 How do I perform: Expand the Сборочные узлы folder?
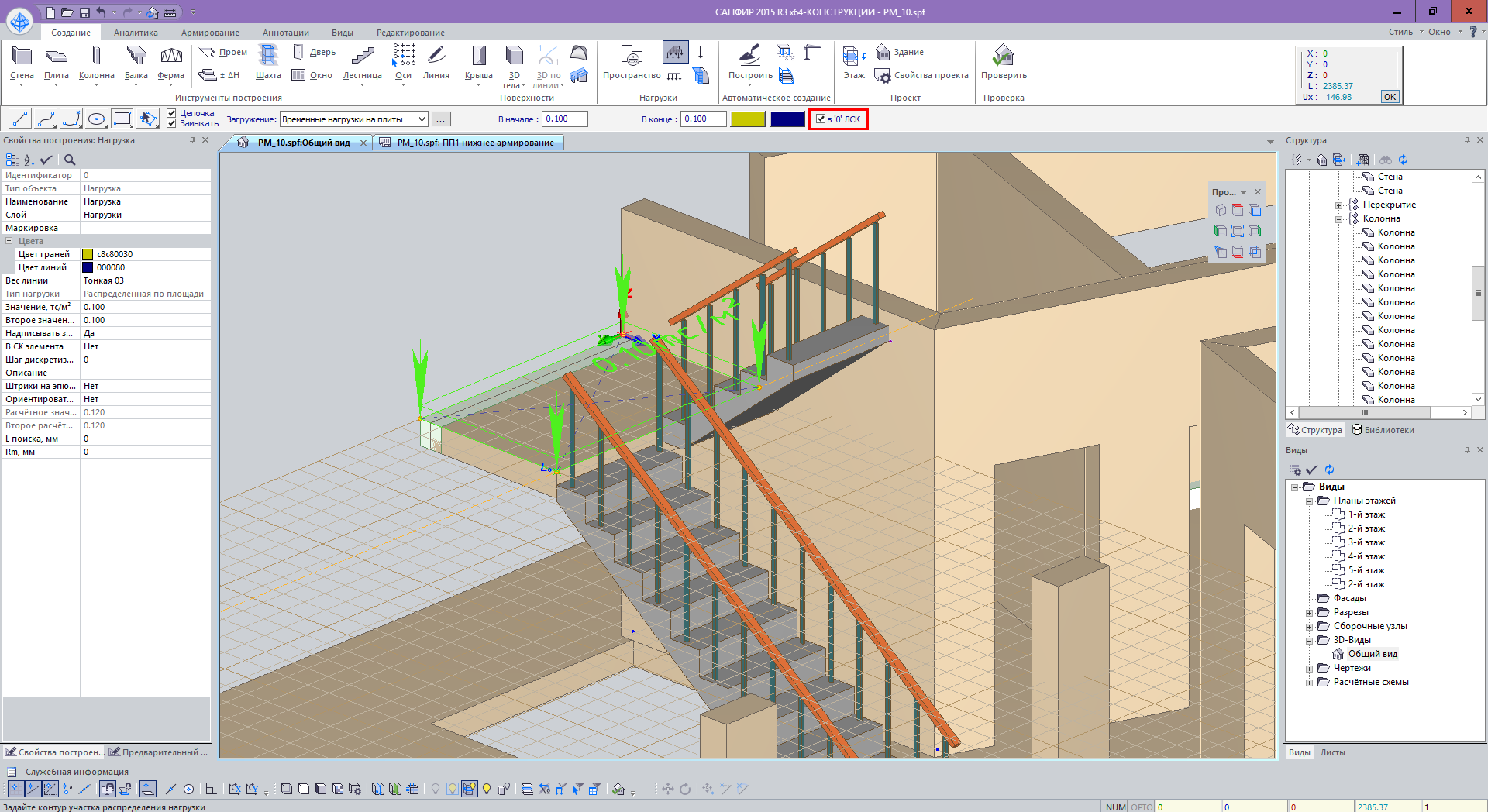(1309, 627)
